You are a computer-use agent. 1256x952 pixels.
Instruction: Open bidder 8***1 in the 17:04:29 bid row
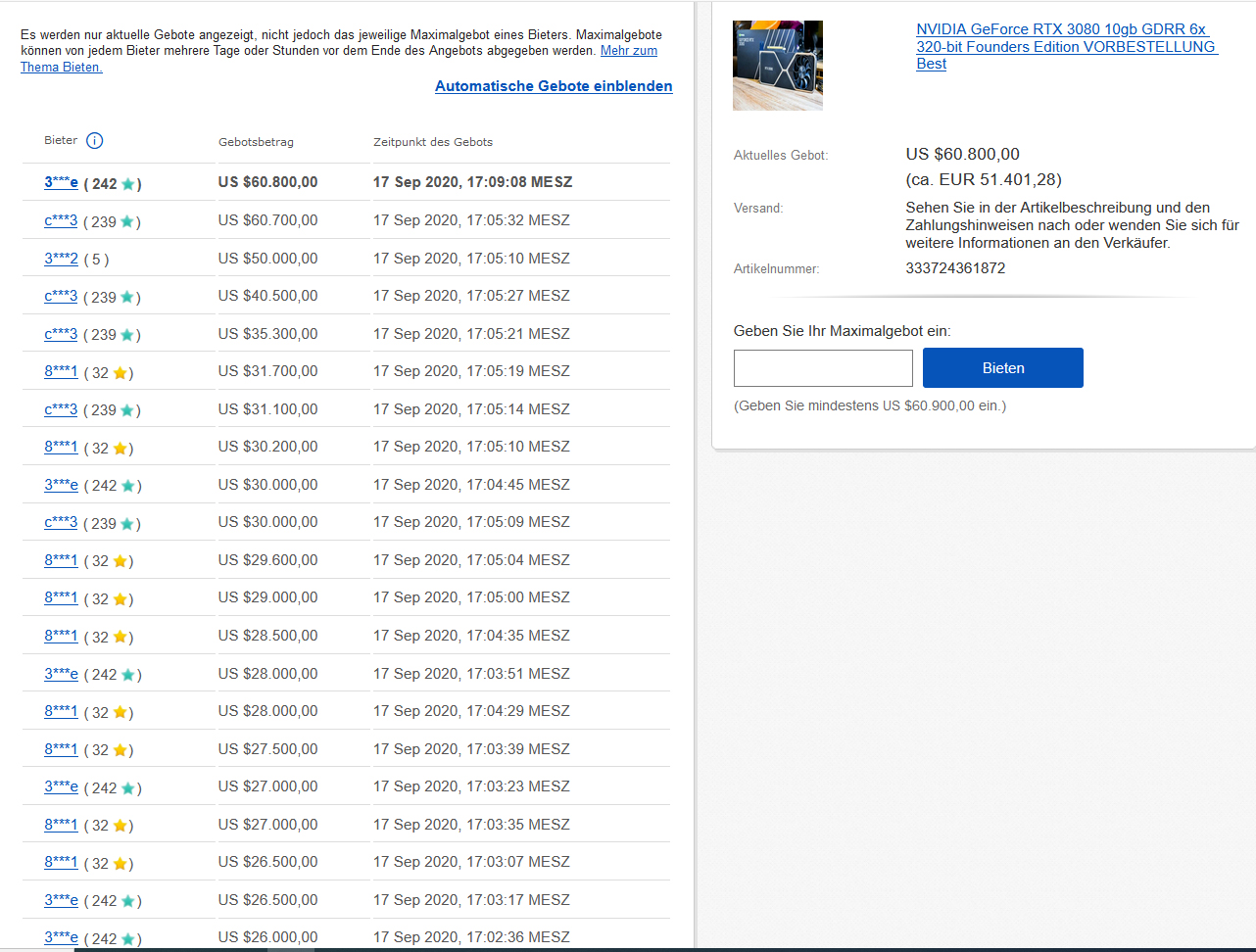[x=61, y=711]
